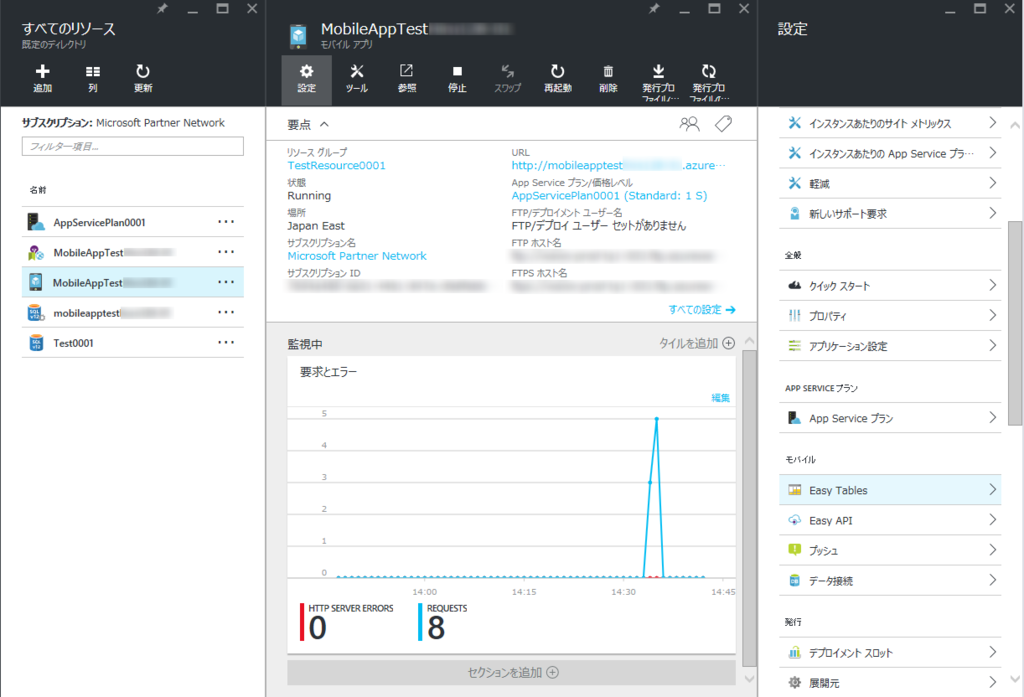Click the 停止 stop icon
This screenshot has width=1024, height=697.
(x=457, y=71)
